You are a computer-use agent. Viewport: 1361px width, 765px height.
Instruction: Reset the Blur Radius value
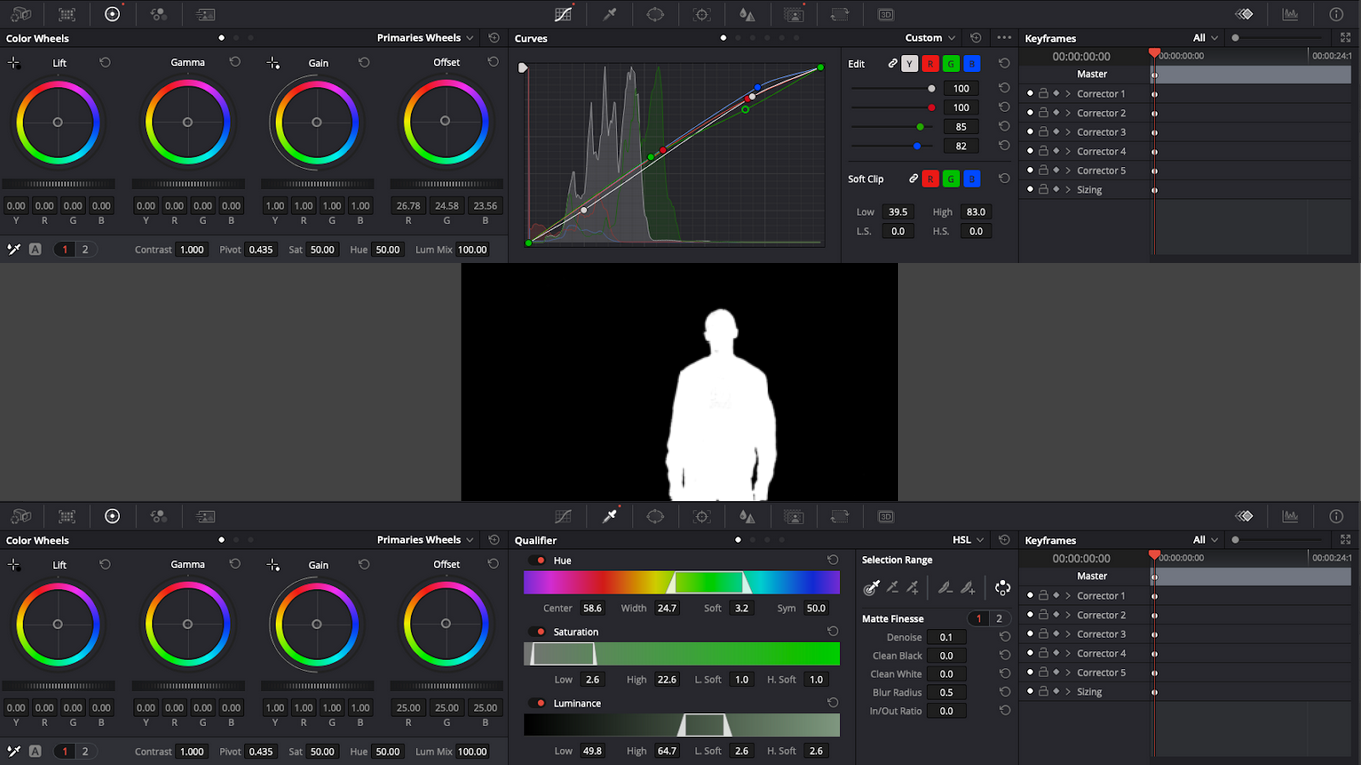pos(1005,692)
